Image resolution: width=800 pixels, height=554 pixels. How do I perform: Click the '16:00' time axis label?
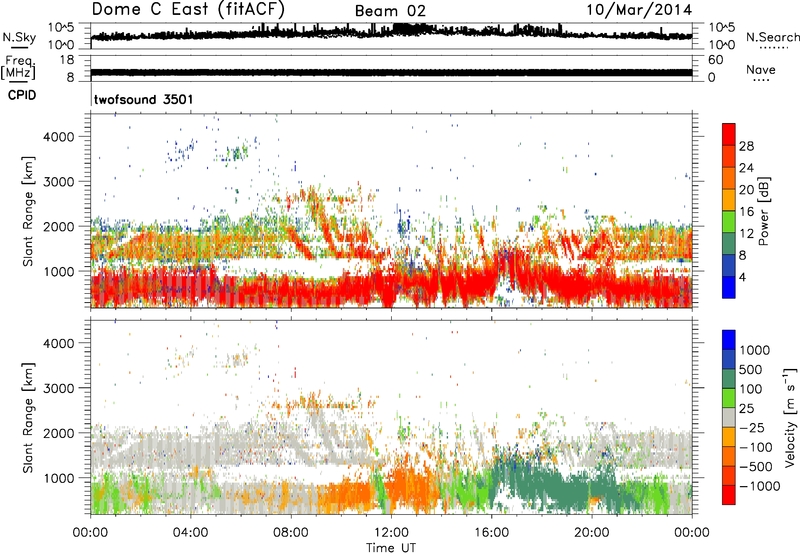click(491, 532)
